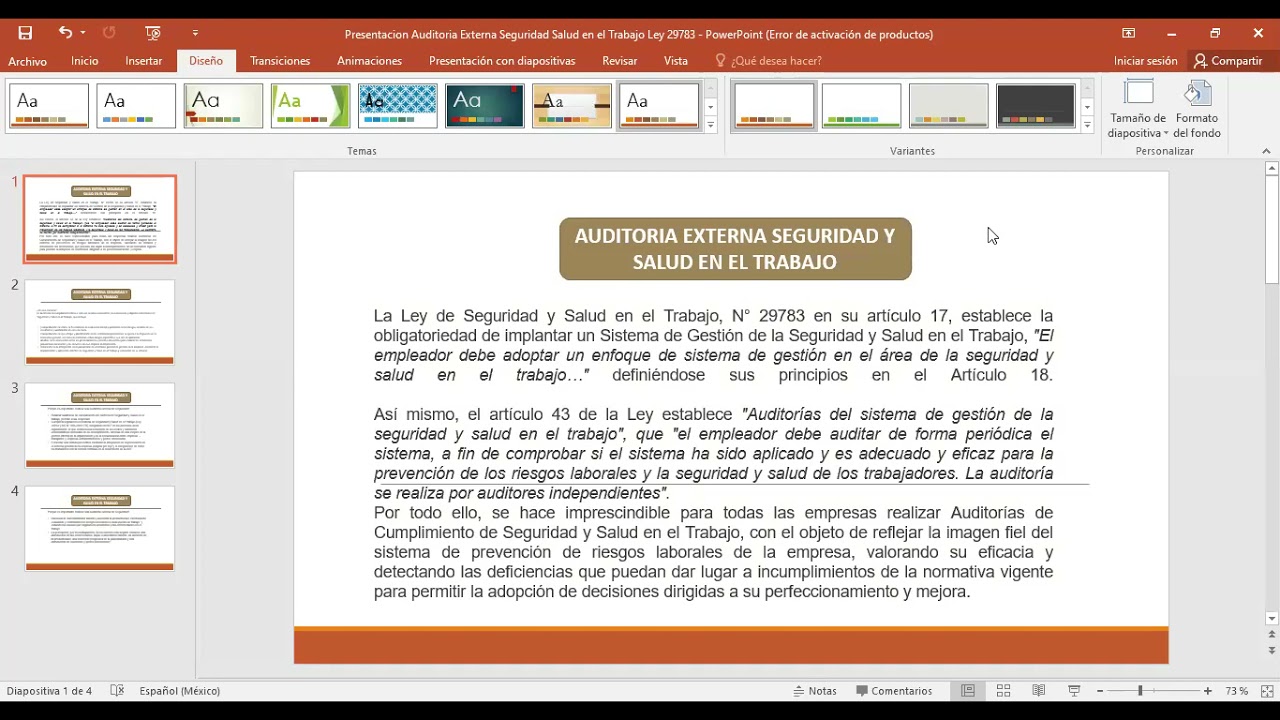Open Tamaño de diapositiva options
Screen dimensions: 1280x720
[1138, 110]
